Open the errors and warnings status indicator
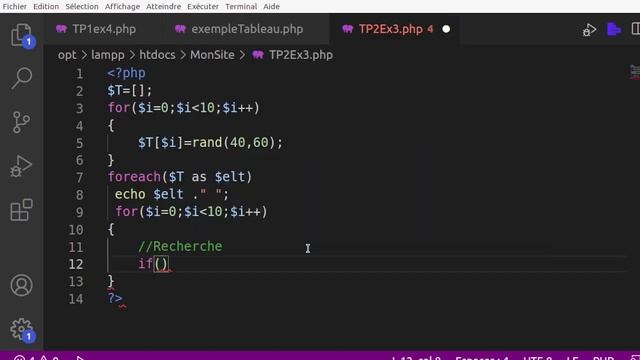The width and height of the screenshot is (640, 360). 36,358
